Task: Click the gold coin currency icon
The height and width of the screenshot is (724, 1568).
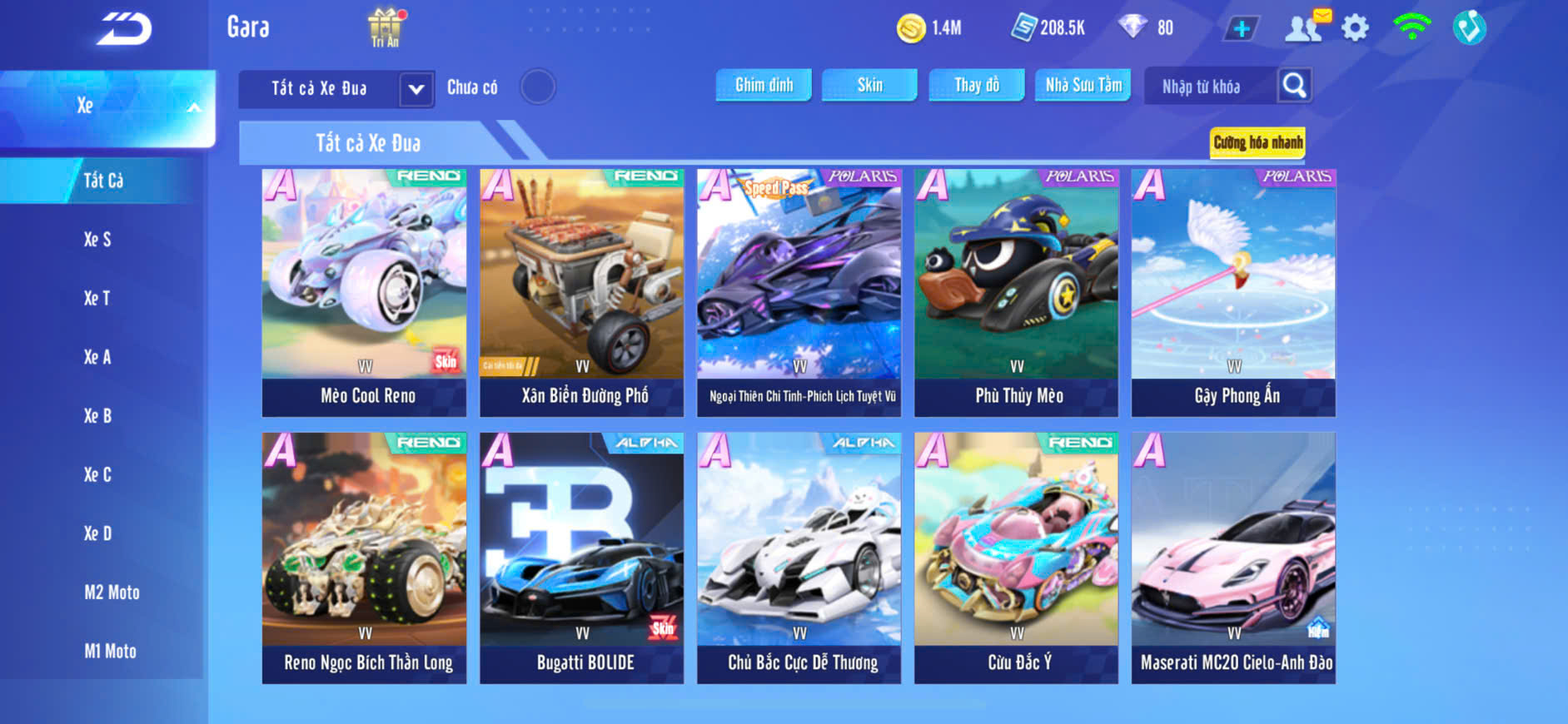Action: (911, 28)
